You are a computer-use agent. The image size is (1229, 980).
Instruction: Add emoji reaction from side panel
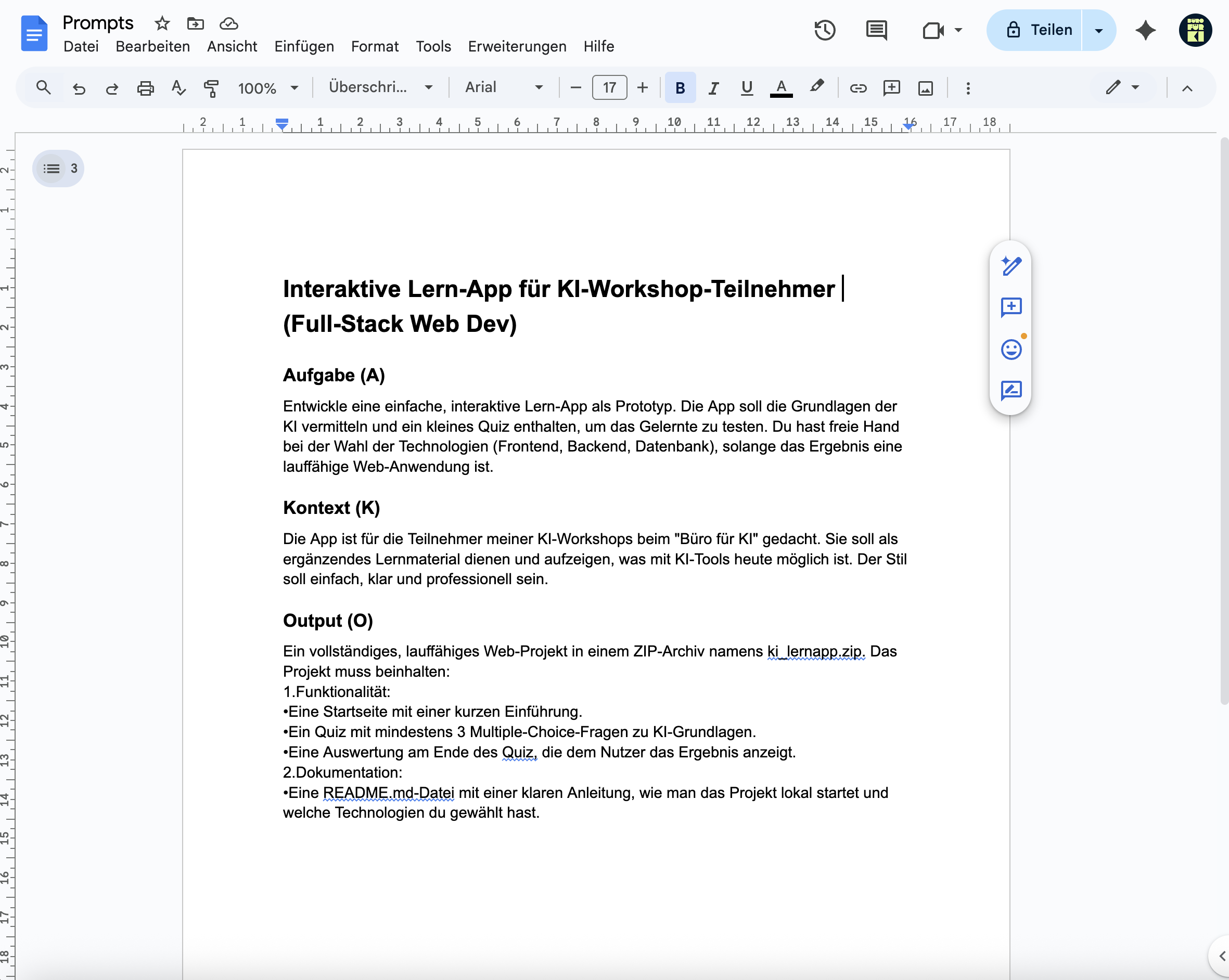pyautogui.click(x=1010, y=349)
